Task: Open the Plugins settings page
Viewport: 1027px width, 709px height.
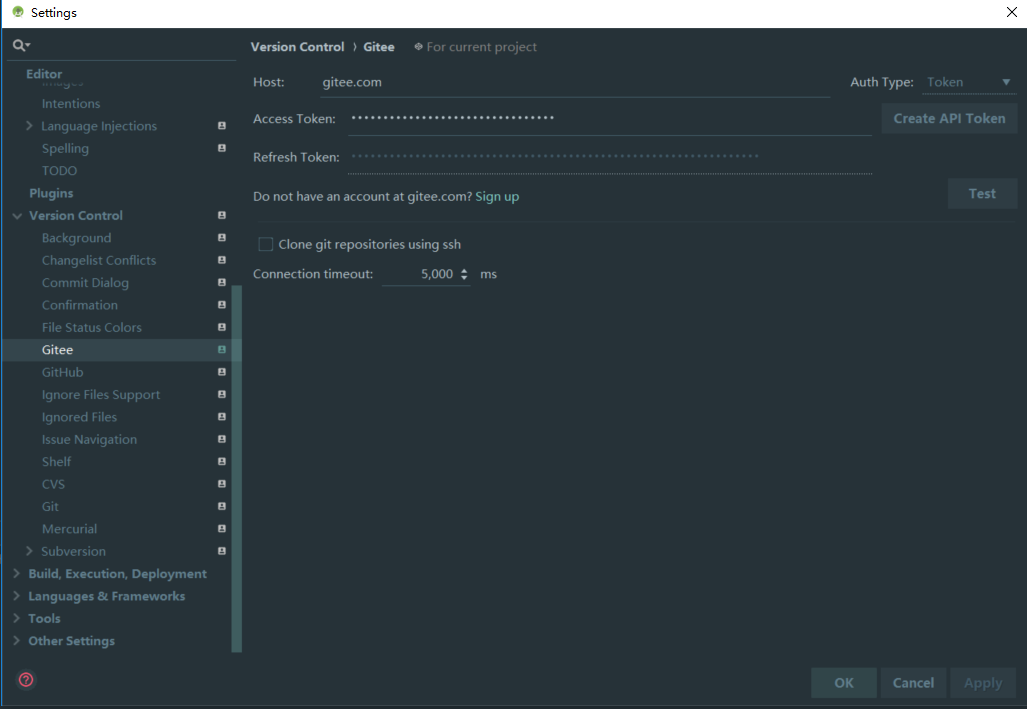Action: 51,193
